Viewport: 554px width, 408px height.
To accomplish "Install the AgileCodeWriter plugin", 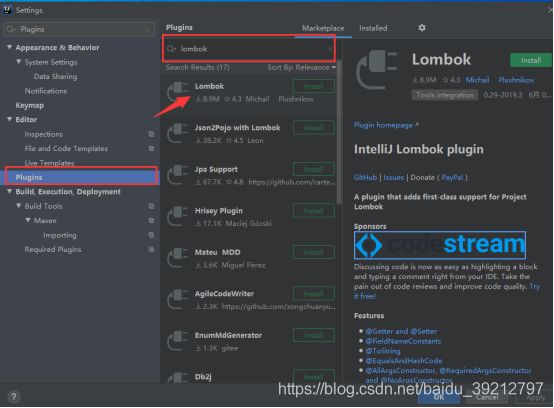I will (314, 294).
